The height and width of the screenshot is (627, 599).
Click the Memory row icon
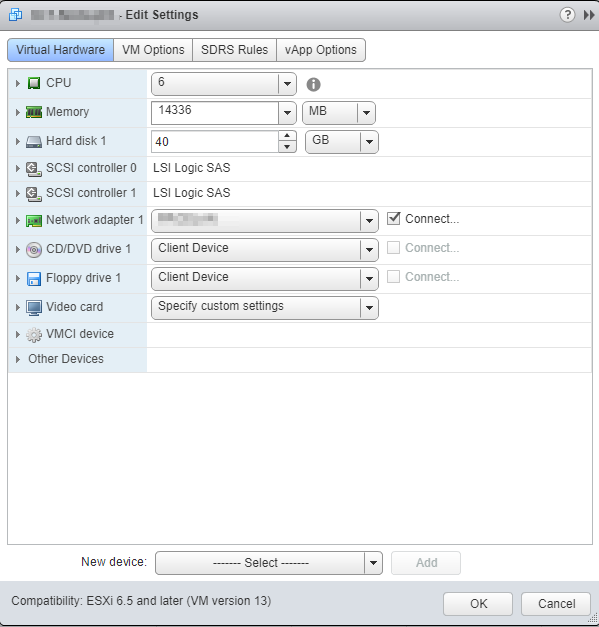click(x=34, y=112)
